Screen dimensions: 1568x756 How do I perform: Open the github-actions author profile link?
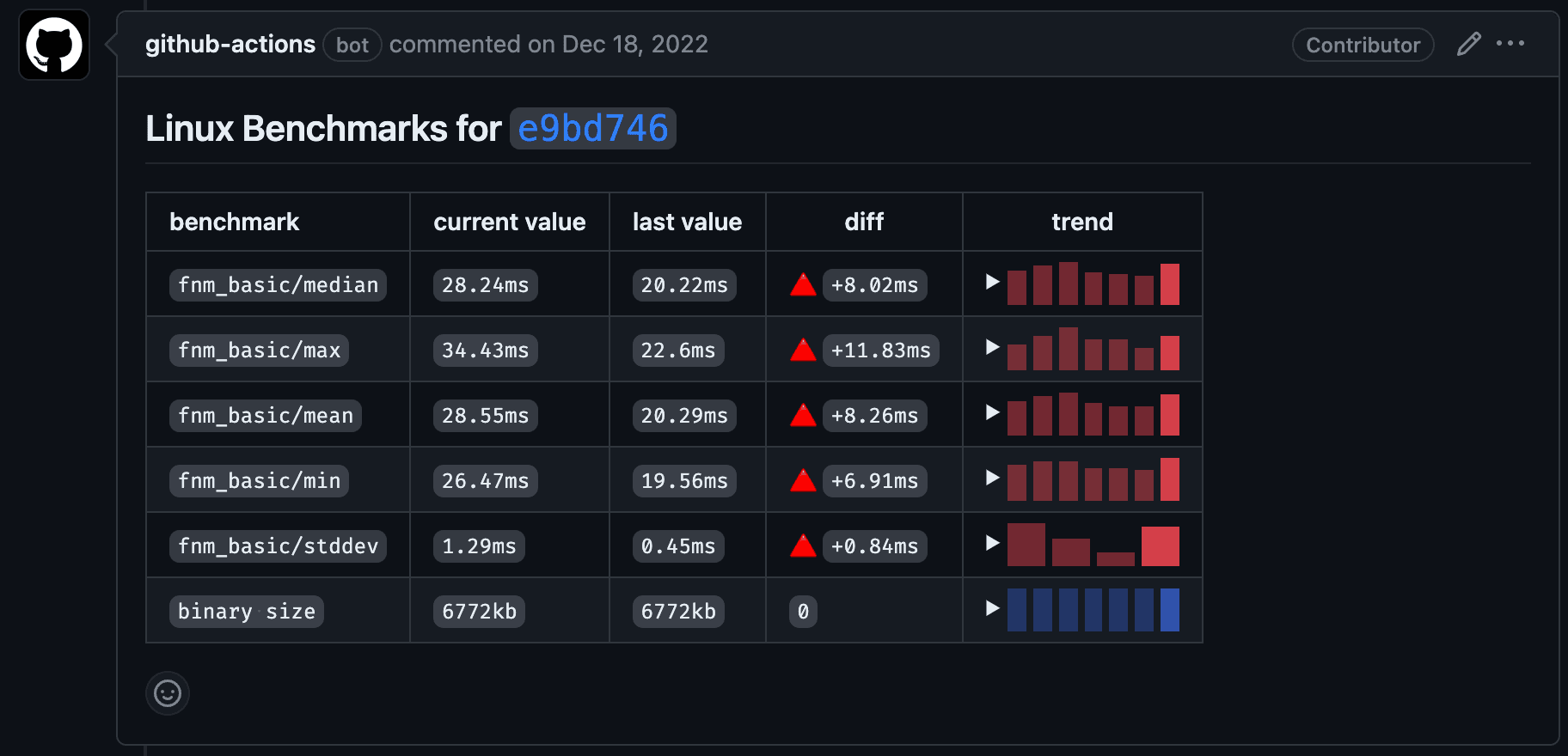(x=230, y=45)
